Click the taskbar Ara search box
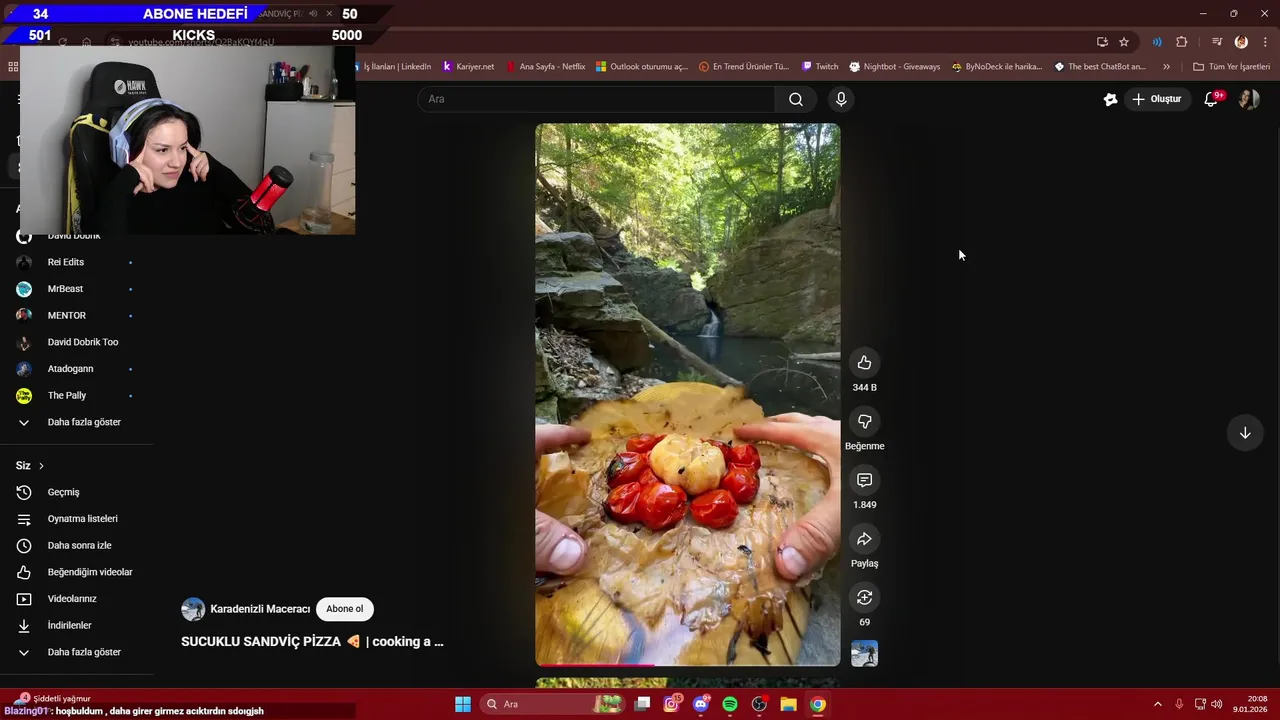The height and width of the screenshot is (720, 1280). pyautogui.click(x=552, y=704)
